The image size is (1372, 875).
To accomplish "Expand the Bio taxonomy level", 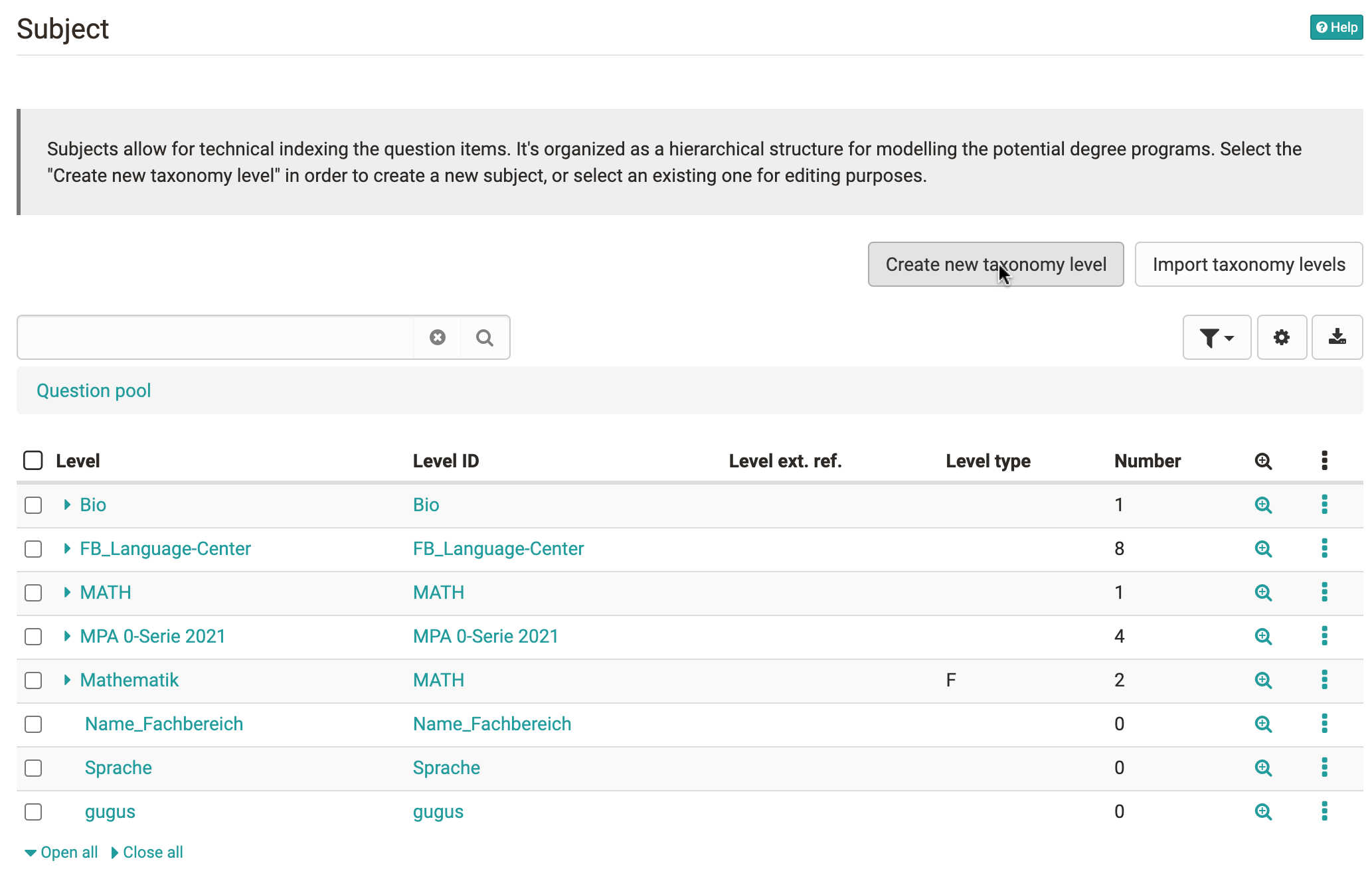I will (67, 505).
